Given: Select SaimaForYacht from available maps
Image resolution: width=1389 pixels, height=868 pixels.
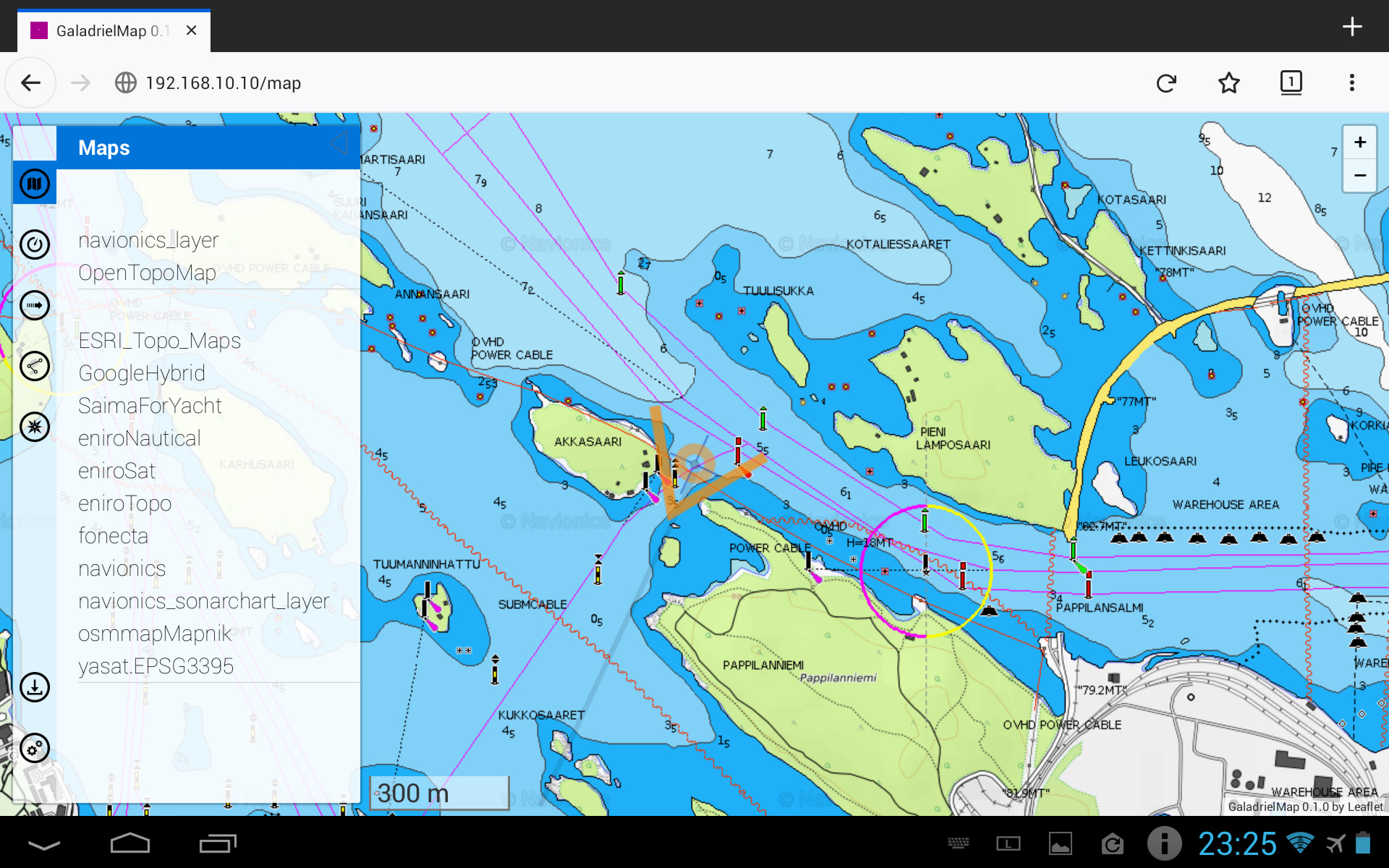Looking at the screenshot, I should pos(150,406).
